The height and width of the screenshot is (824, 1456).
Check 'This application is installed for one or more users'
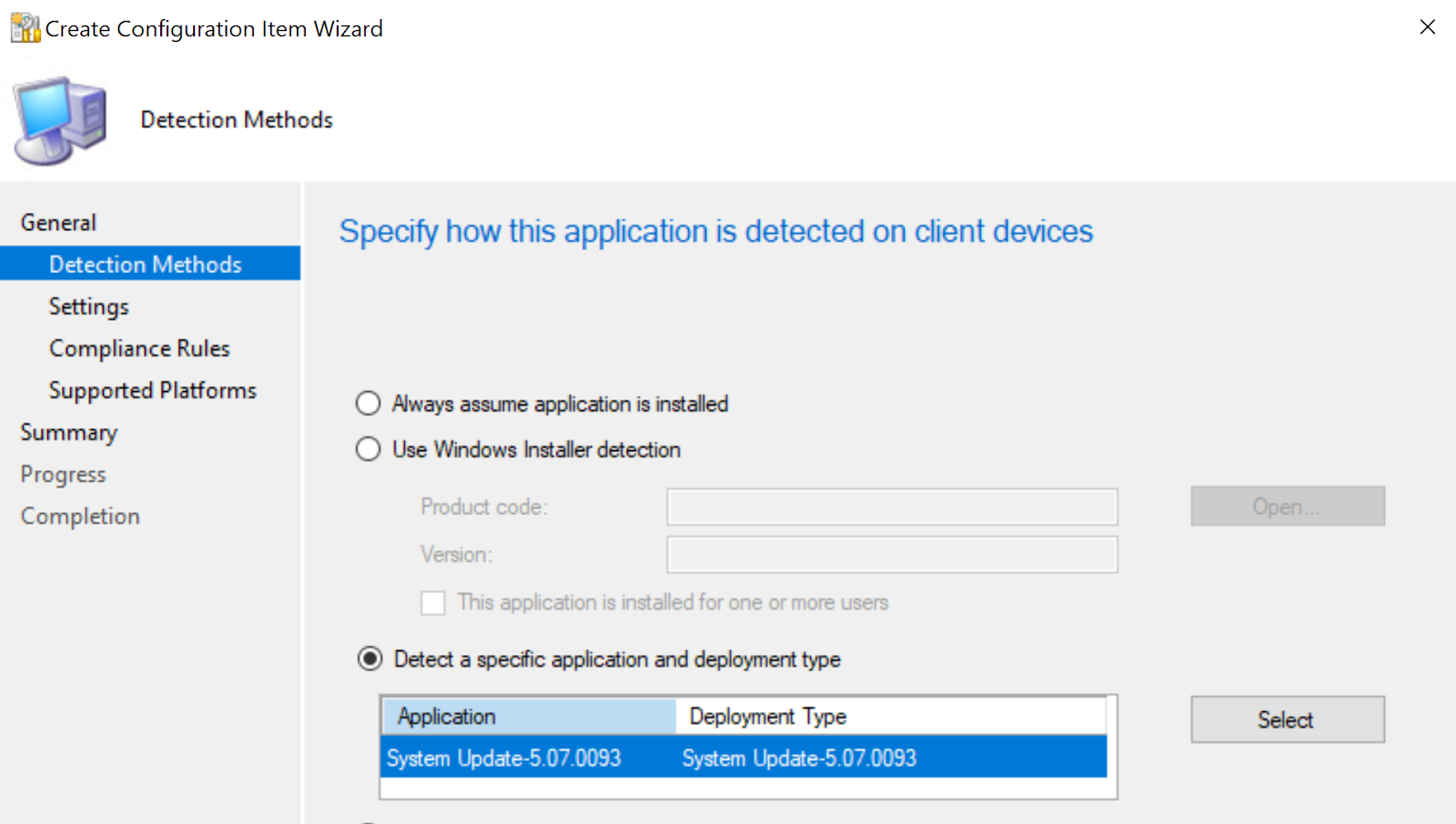433,602
